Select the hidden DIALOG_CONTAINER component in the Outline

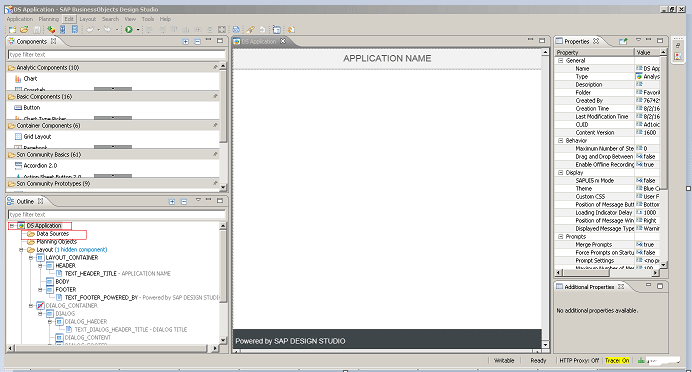71,305
